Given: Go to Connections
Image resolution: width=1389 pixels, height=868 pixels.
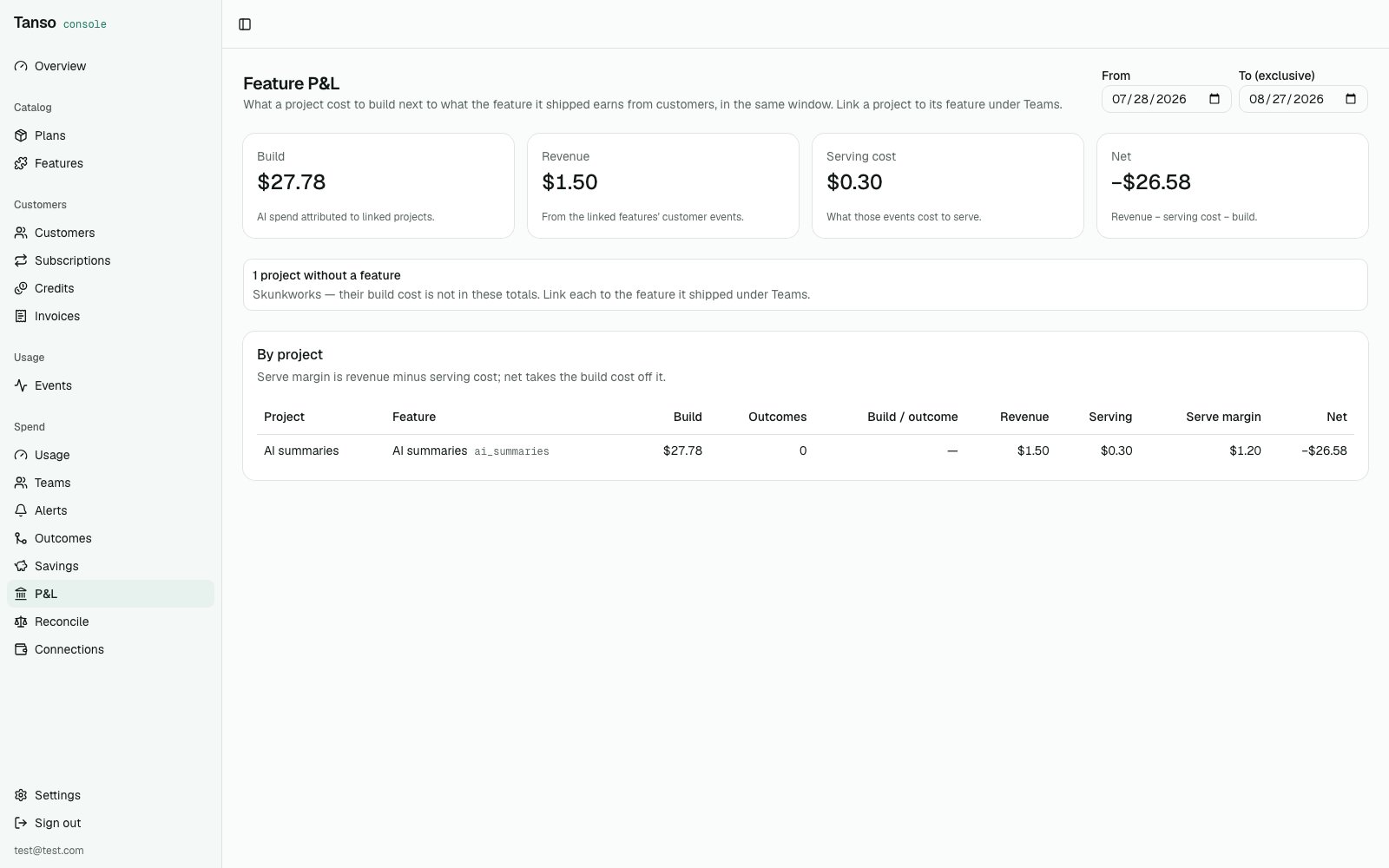Looking at the screenshot, I should [x=110, y=649].
